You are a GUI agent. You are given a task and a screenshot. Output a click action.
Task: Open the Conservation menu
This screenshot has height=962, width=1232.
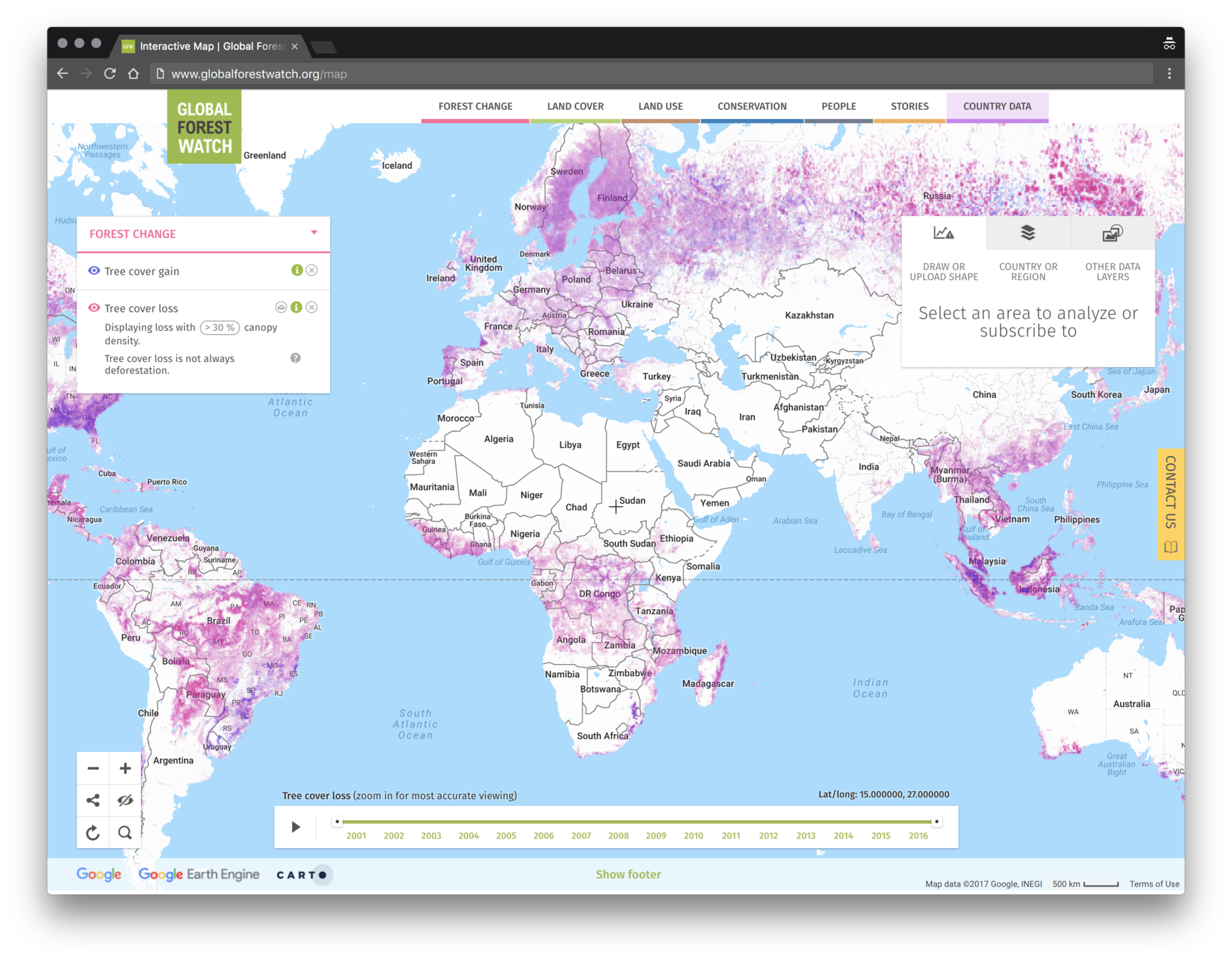pyautogui.click(x=752, y=107)
